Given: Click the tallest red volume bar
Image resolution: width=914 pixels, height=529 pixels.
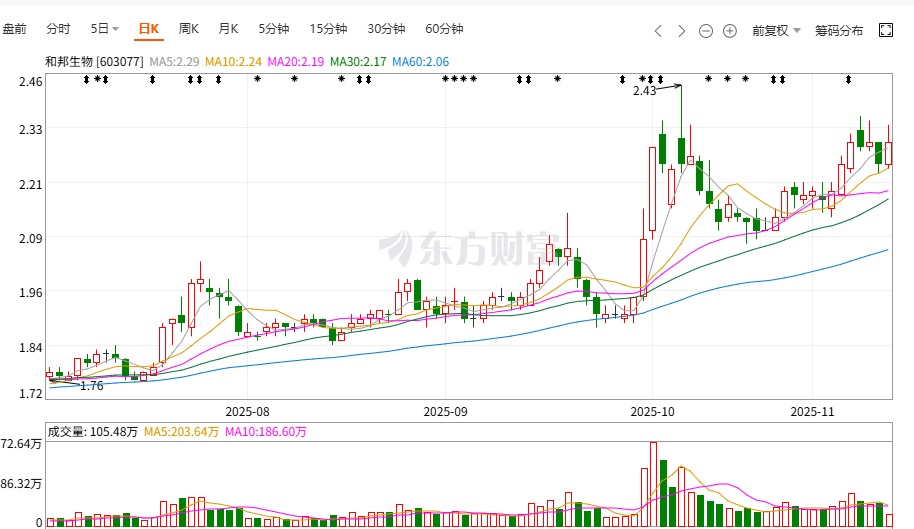Looking at the screenshot, I should click(653, 484).
